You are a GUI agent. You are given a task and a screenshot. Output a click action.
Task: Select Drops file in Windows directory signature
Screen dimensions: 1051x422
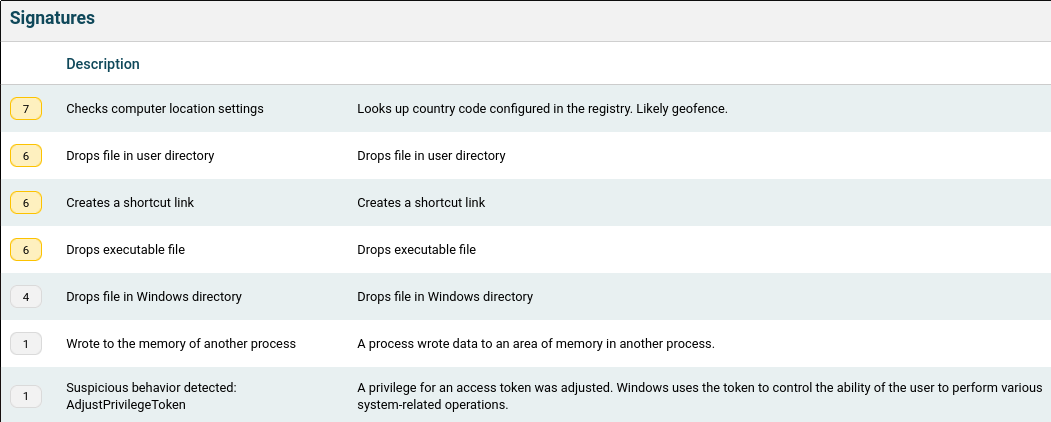click(154, 297)
